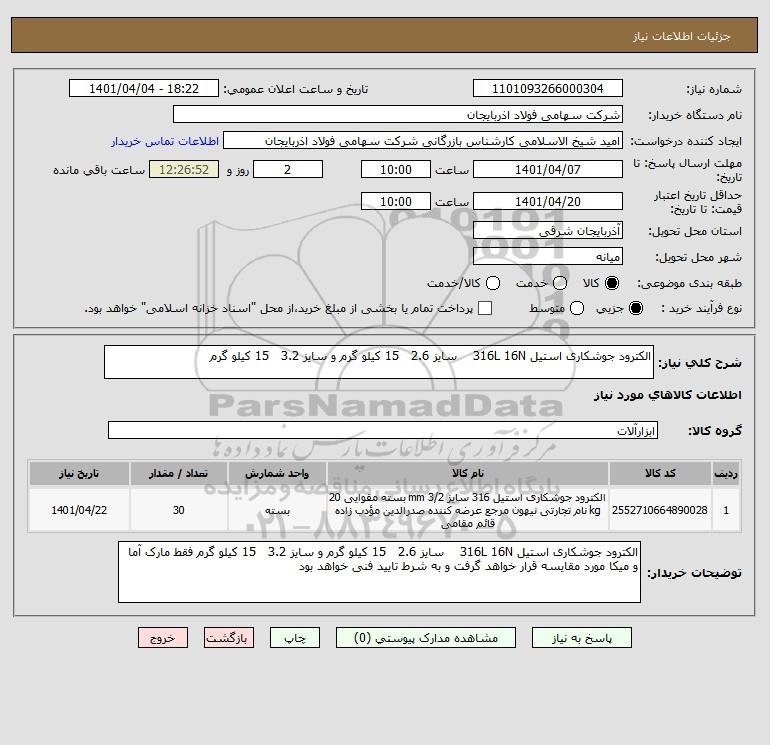Select the متوسط purchase type radio
This screenshot has width=770, height=745.
577,308
